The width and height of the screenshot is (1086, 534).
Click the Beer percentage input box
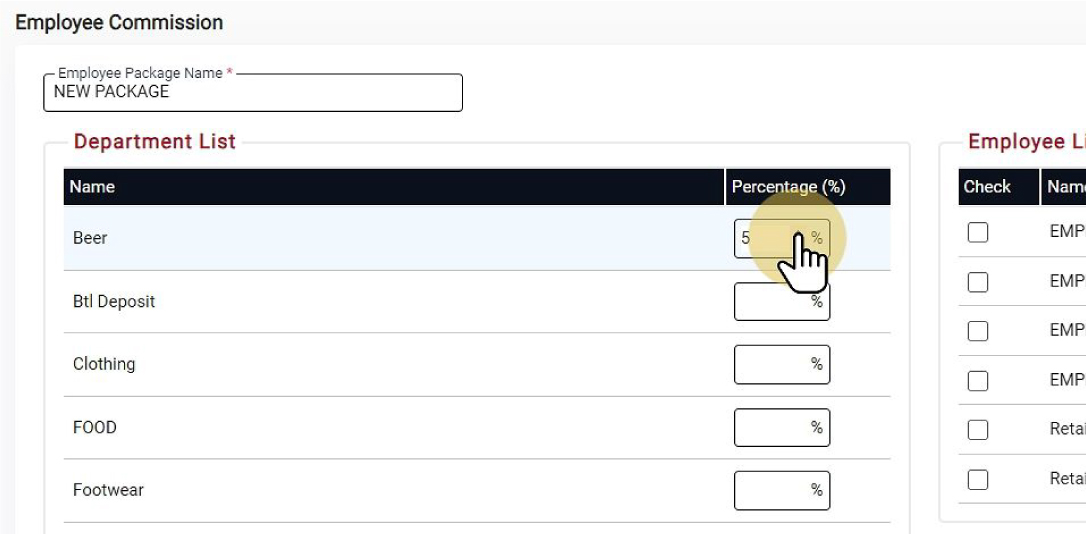click(768, 238)
